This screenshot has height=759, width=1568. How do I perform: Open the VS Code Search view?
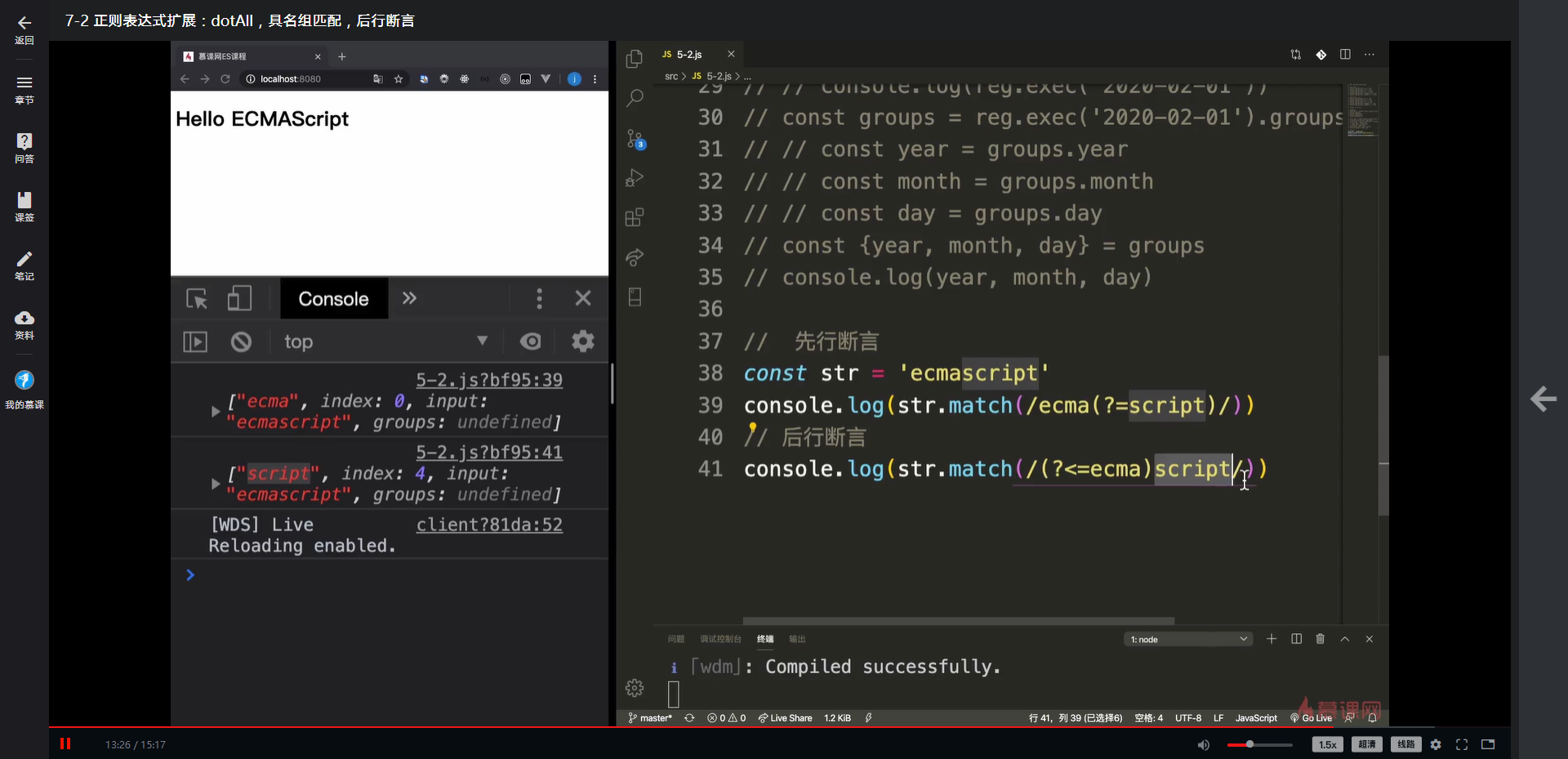pos(635,98)
